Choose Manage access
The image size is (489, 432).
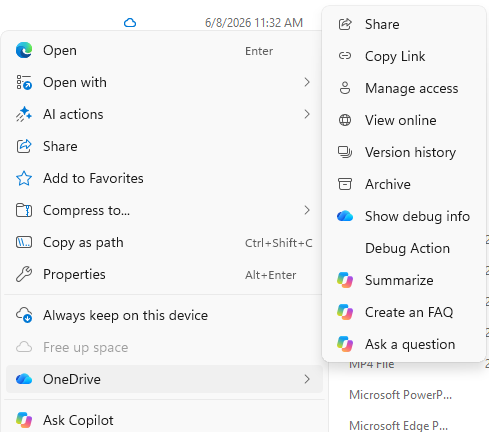[x=404, y=88]
